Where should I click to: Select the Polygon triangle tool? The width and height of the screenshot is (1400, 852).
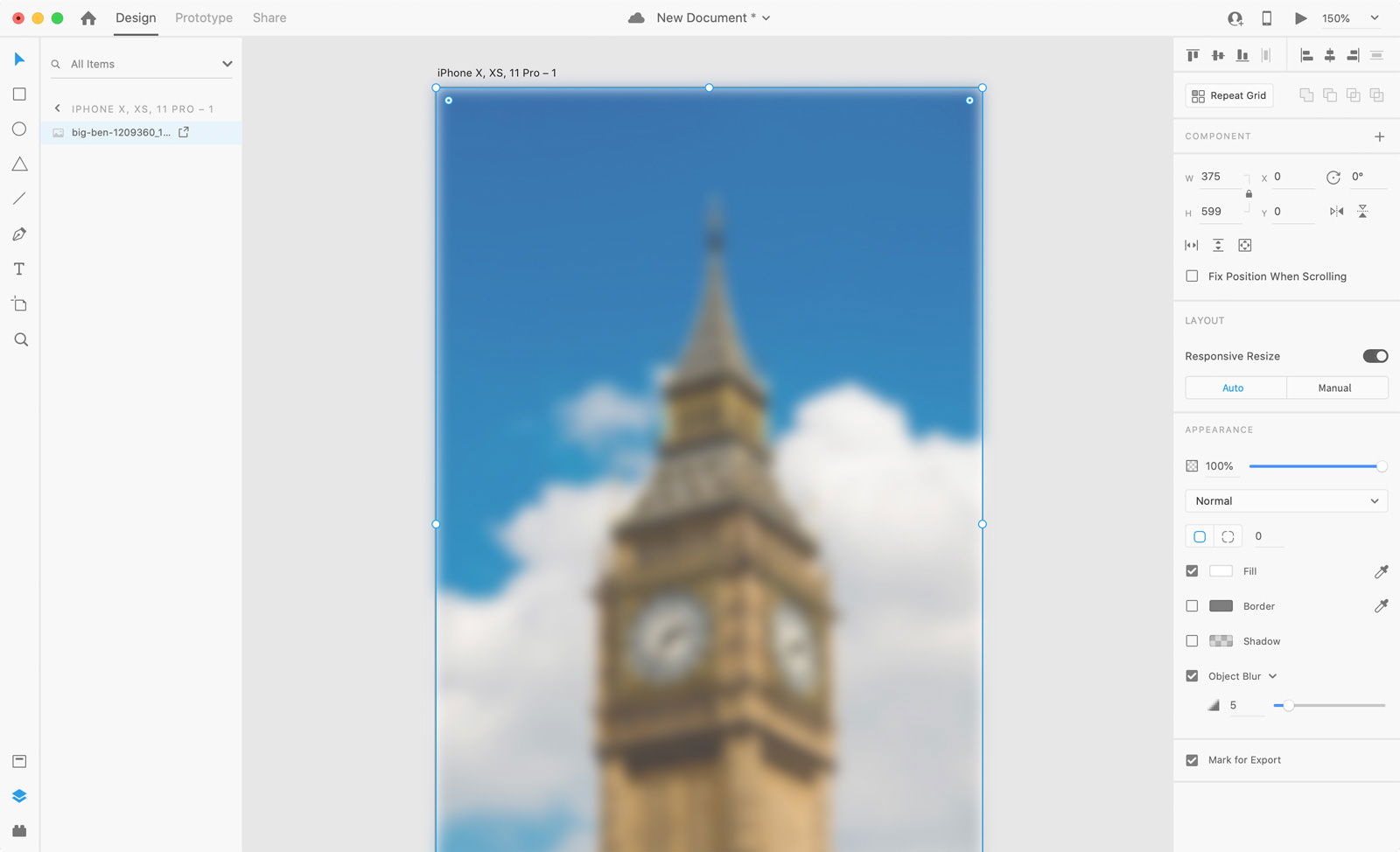coord(19,164)
